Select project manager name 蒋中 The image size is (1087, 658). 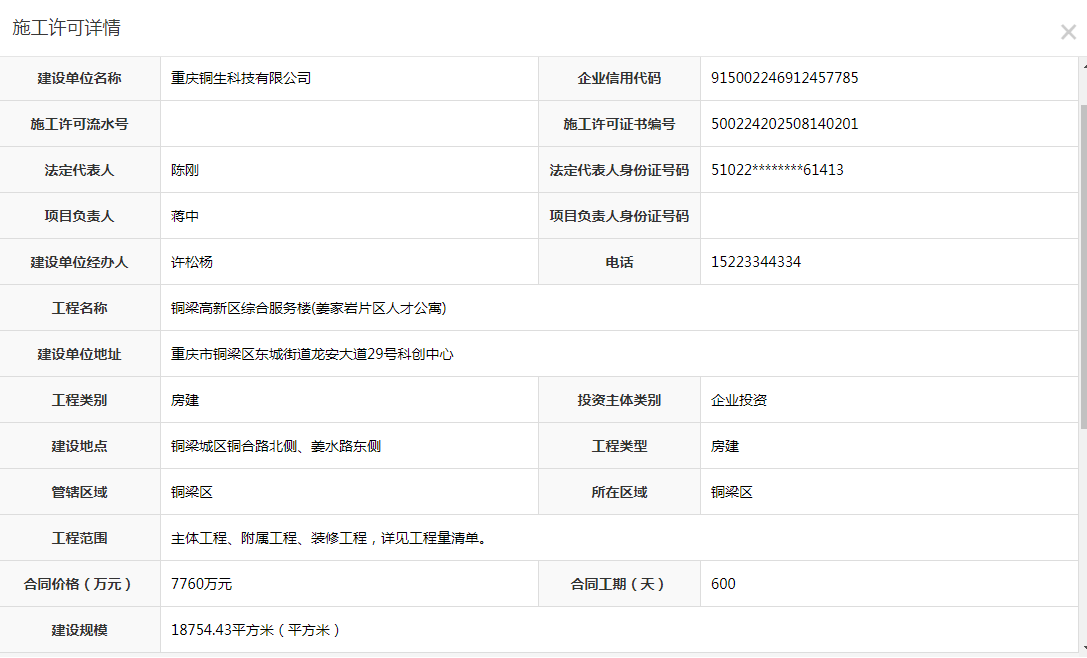click(185, 216)
